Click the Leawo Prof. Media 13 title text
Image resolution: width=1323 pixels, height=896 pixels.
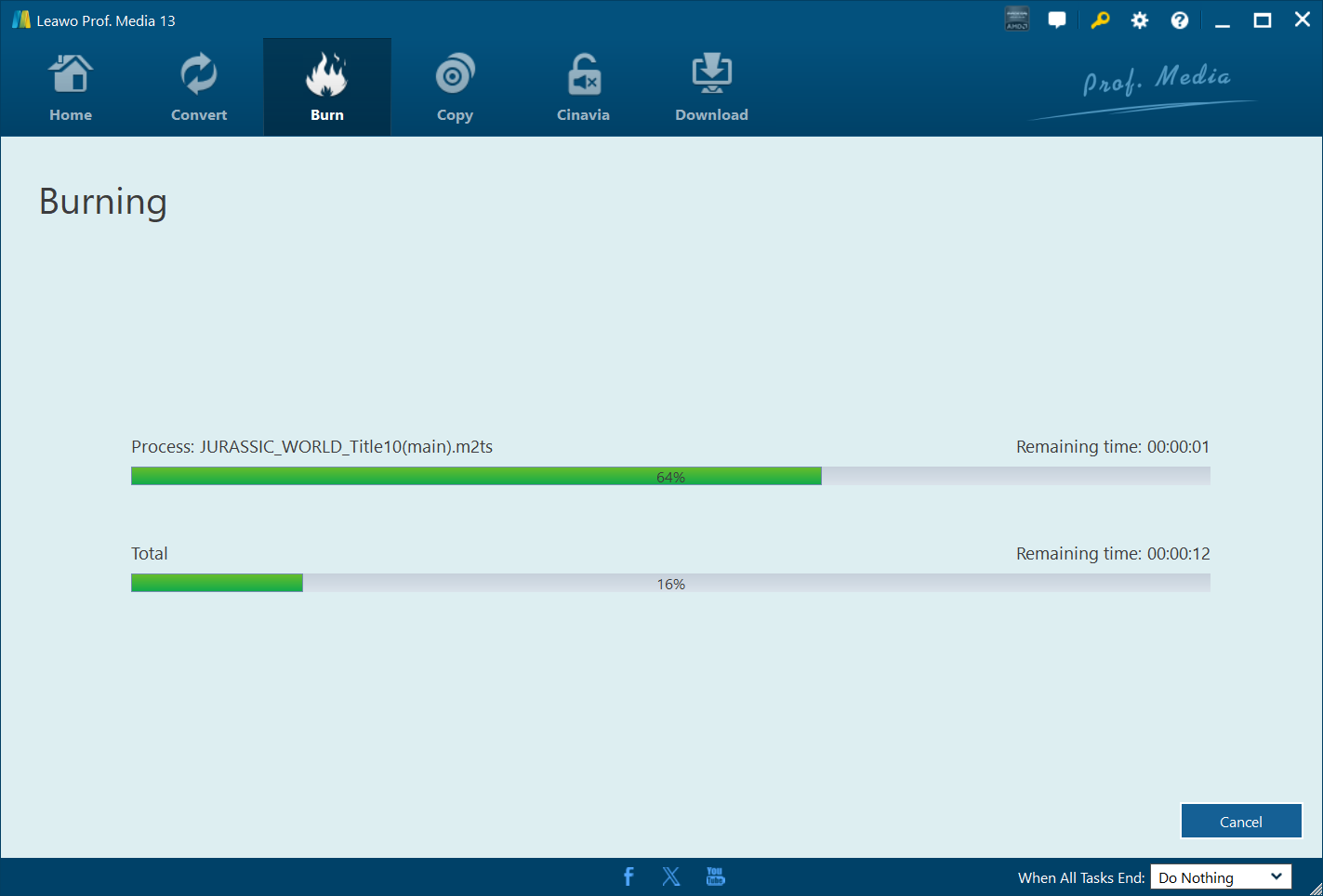[x=106, y=20]
